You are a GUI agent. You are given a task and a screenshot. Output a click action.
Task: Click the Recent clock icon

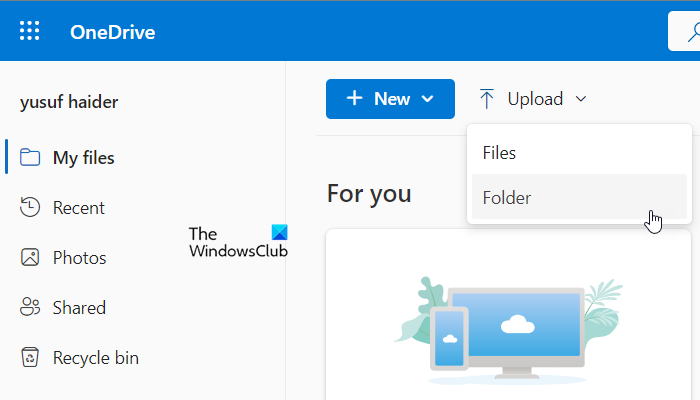30,207
